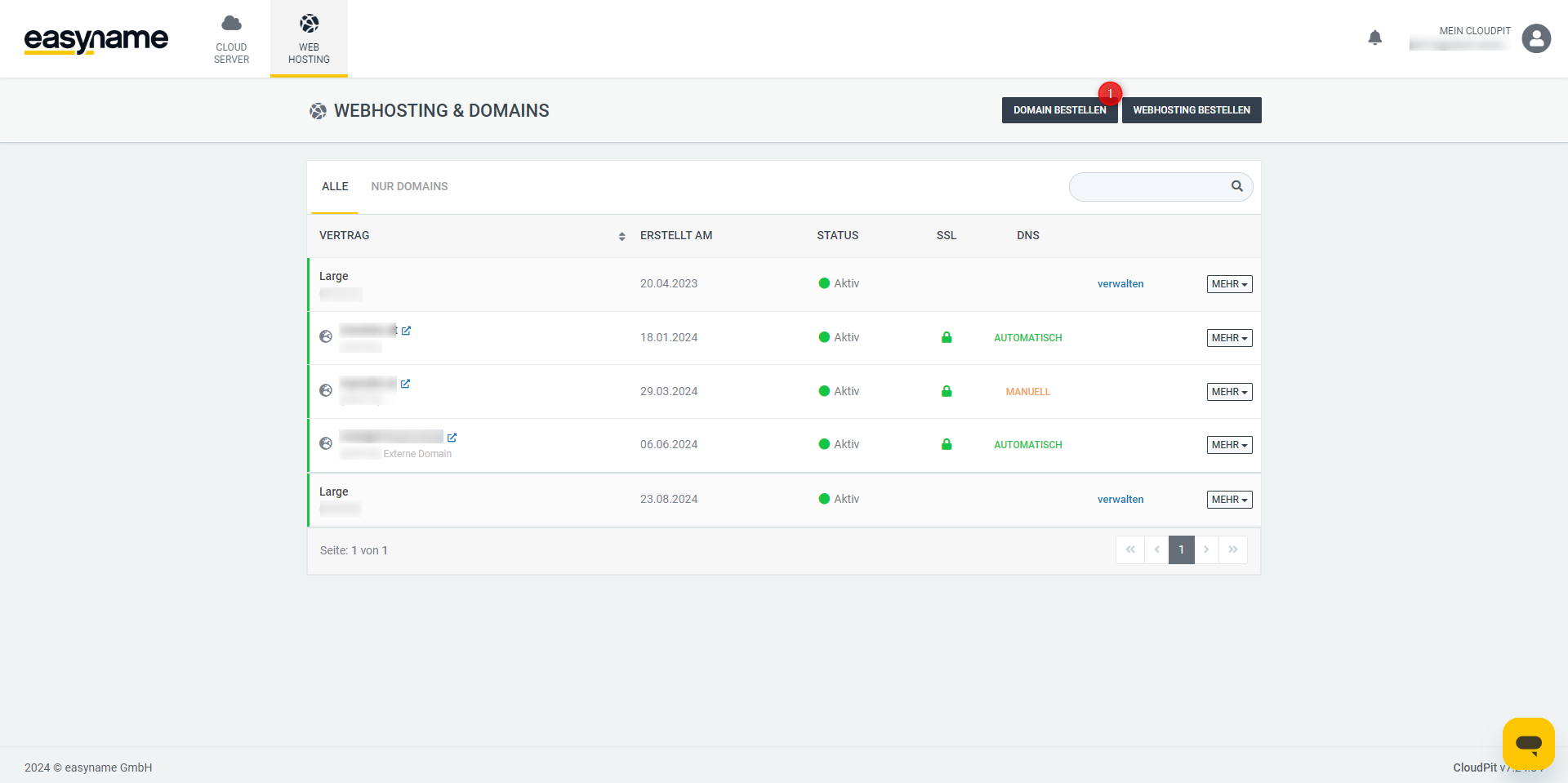The height and width of the screenshot is (783, 1568).
Task: Open external link icon for Externe Domain
Action: pos(452,438)
